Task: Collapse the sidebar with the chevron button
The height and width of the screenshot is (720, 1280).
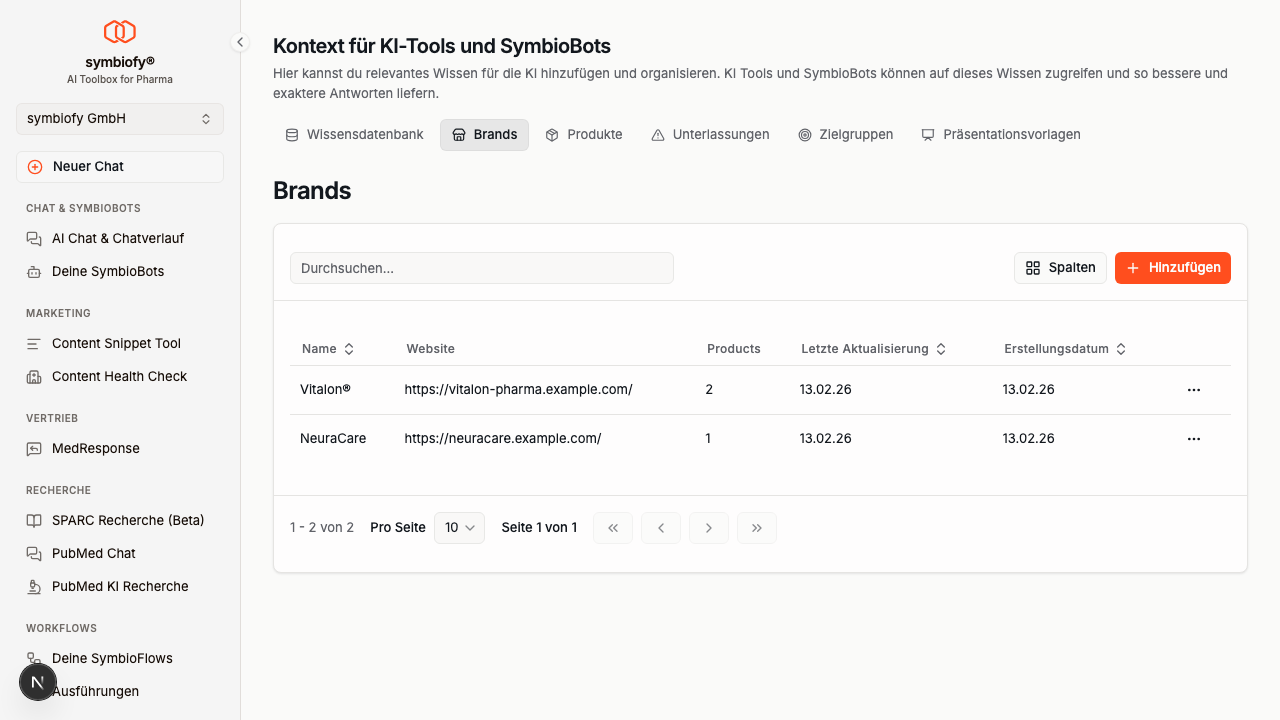Action: tap(240, 42)
